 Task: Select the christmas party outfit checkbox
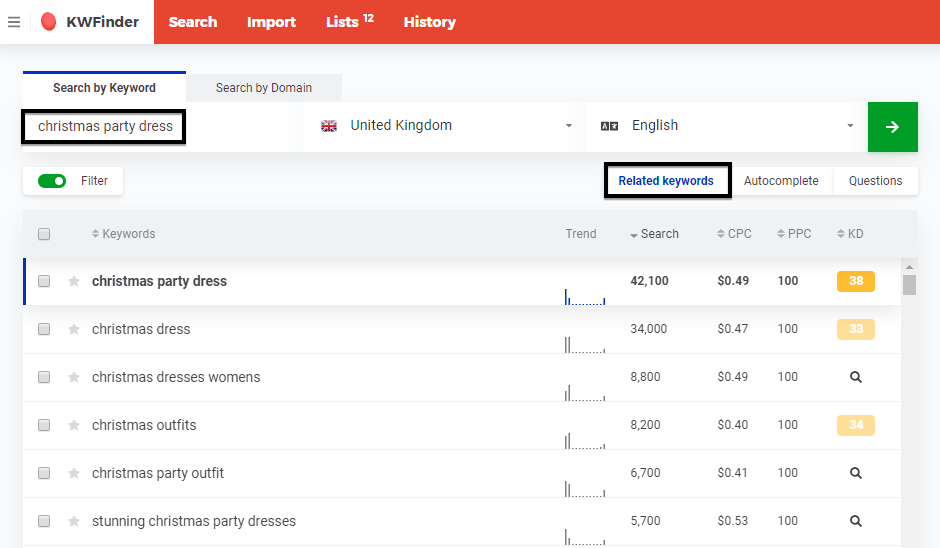click(x=44, y=473)
